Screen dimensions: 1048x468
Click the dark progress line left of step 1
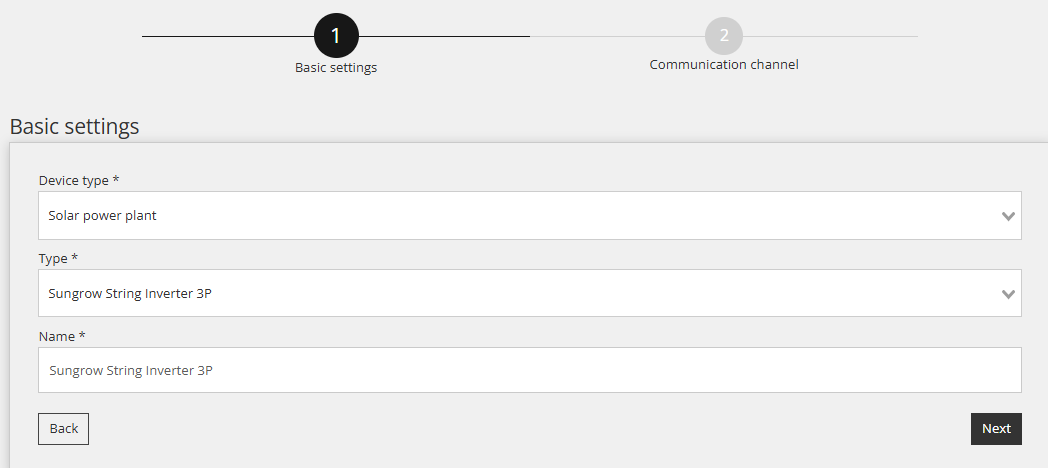228,36
